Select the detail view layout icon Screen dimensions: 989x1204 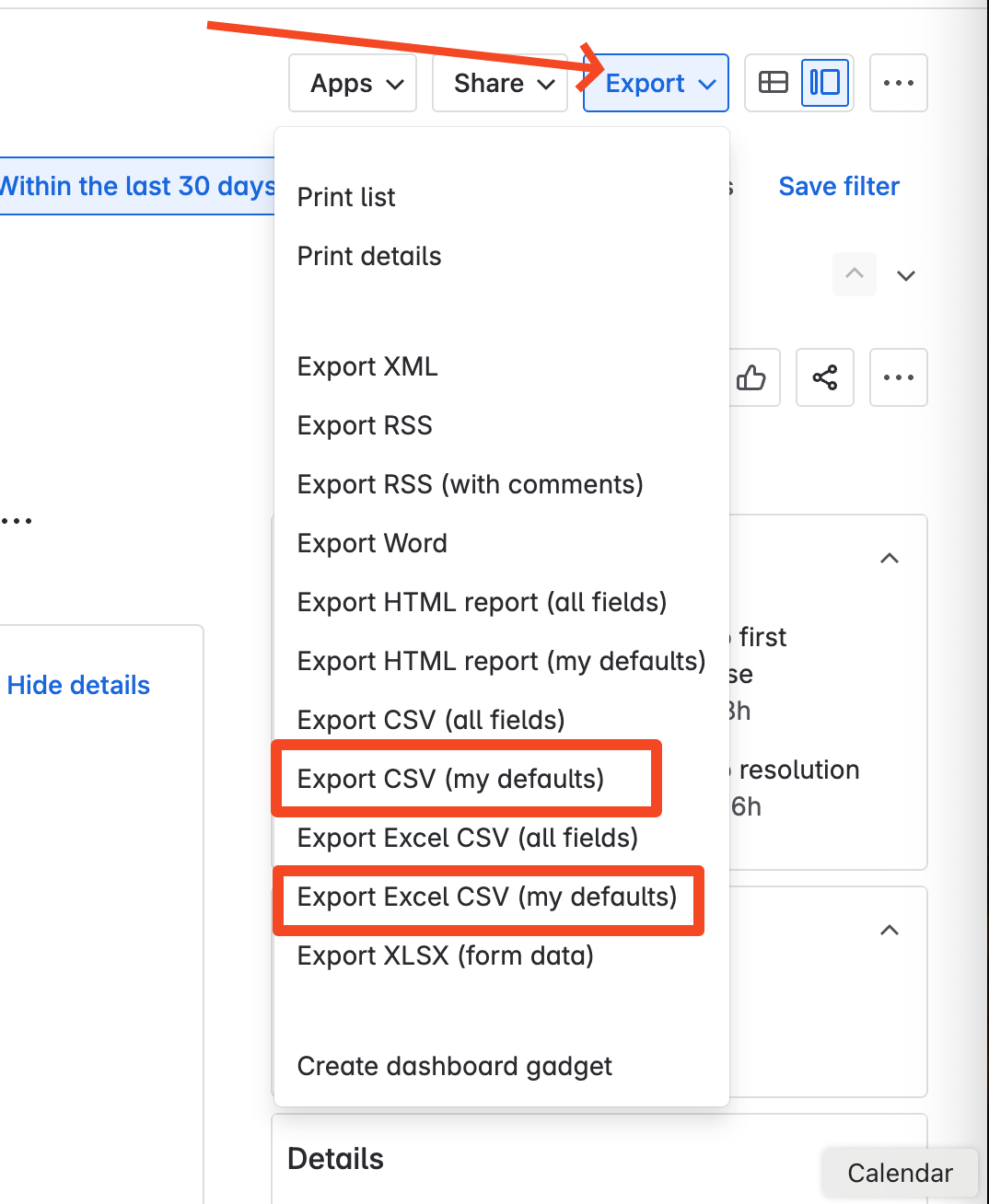coord(825,83)
